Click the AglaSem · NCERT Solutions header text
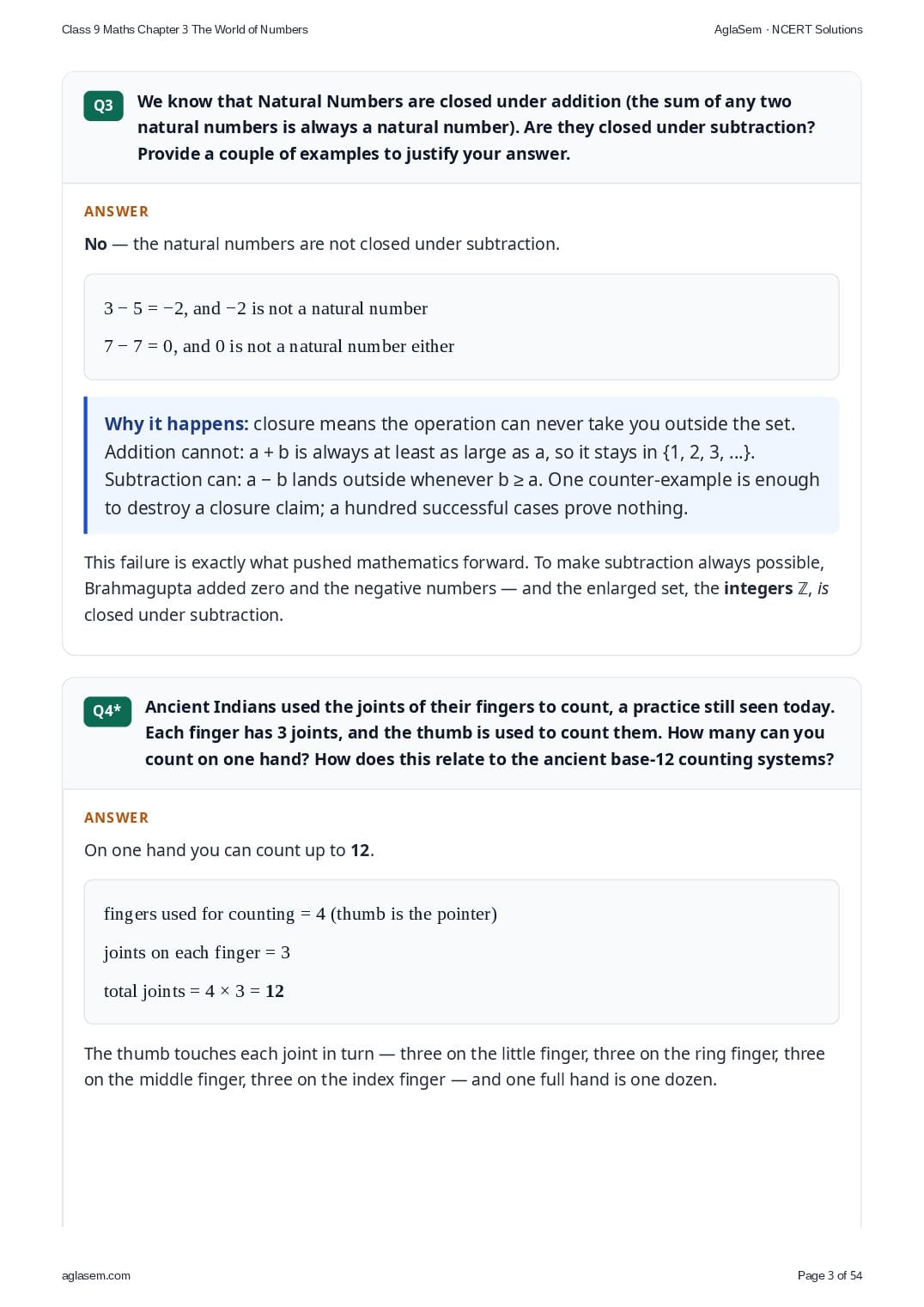Viewport: 924px width, 1307px height. coord(788,29)
